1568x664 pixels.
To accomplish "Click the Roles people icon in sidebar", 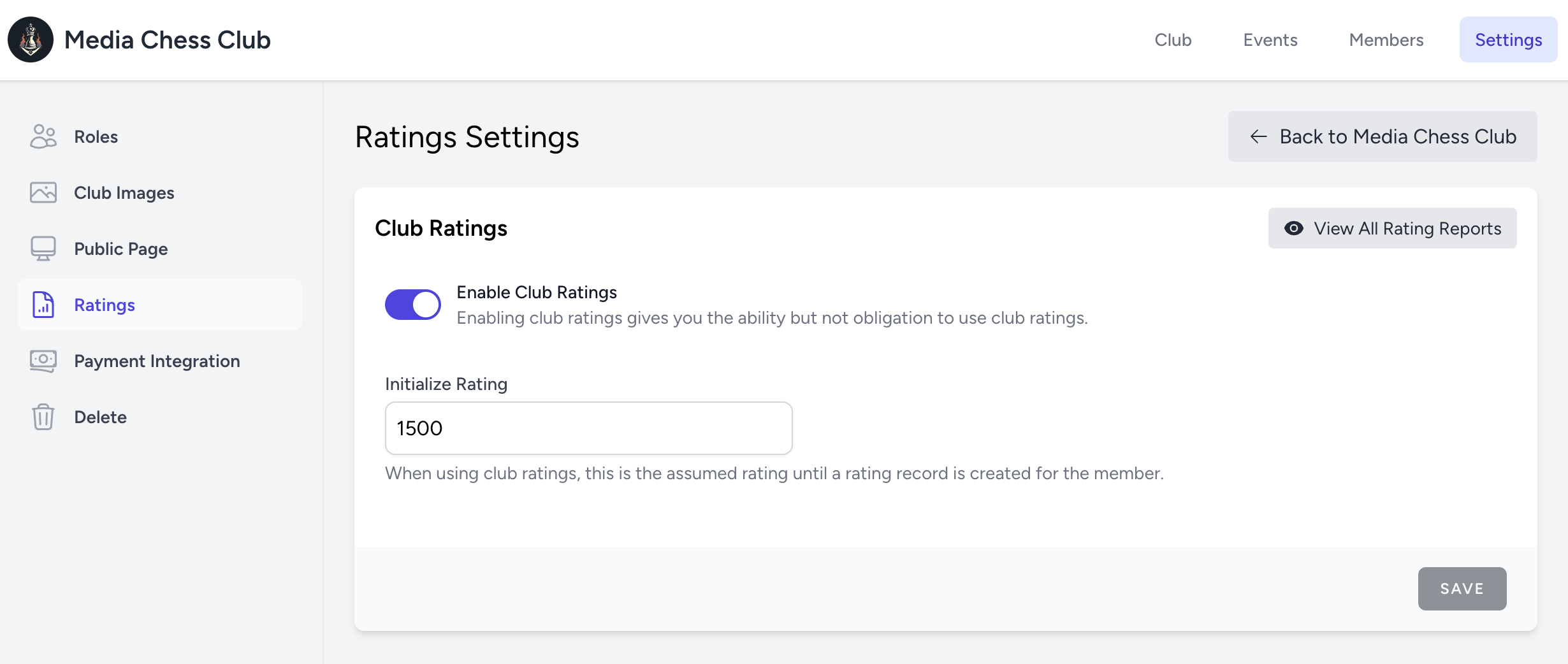I will coord(43,136).
